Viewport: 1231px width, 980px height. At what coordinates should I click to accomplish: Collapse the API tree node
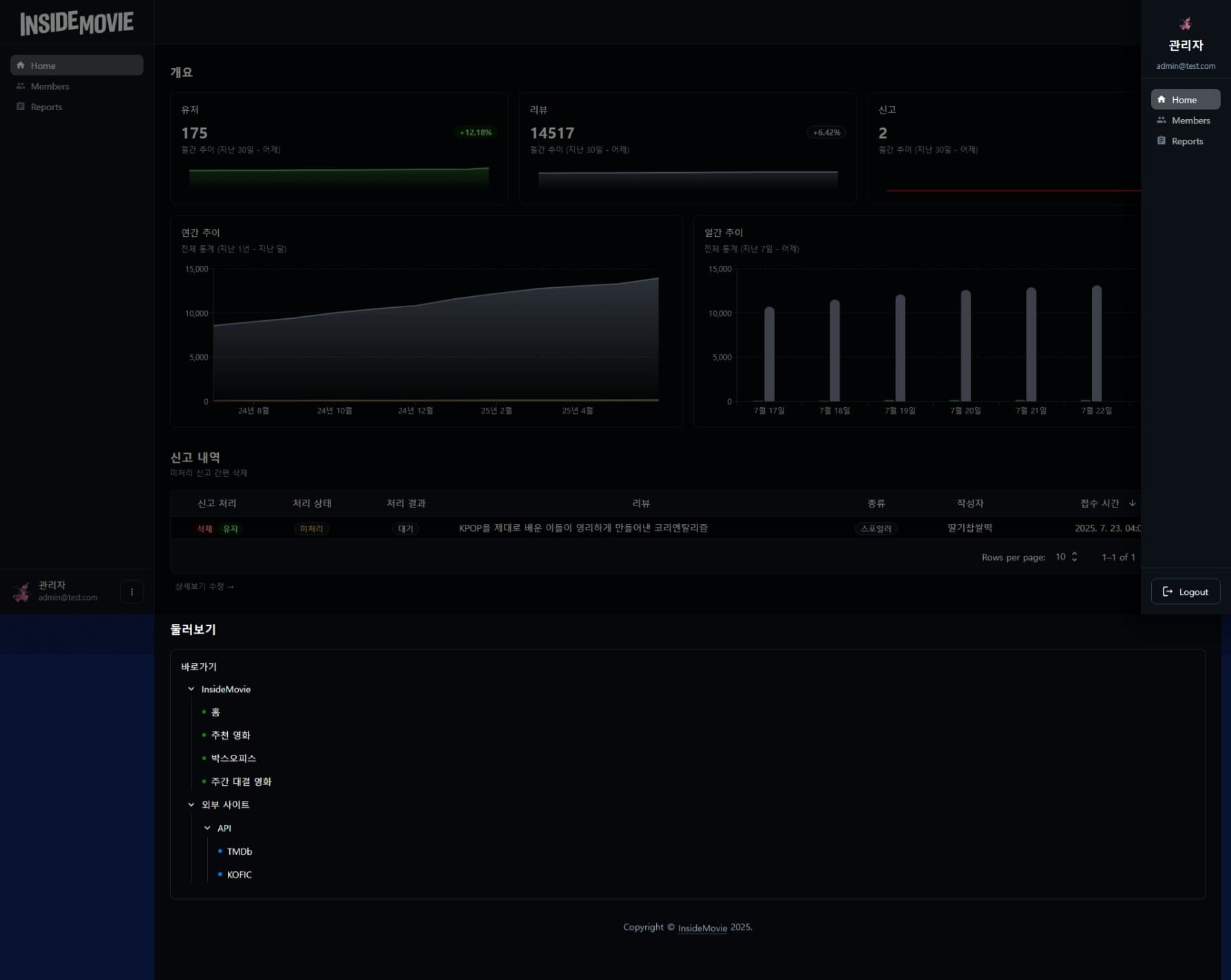point(207,828)
